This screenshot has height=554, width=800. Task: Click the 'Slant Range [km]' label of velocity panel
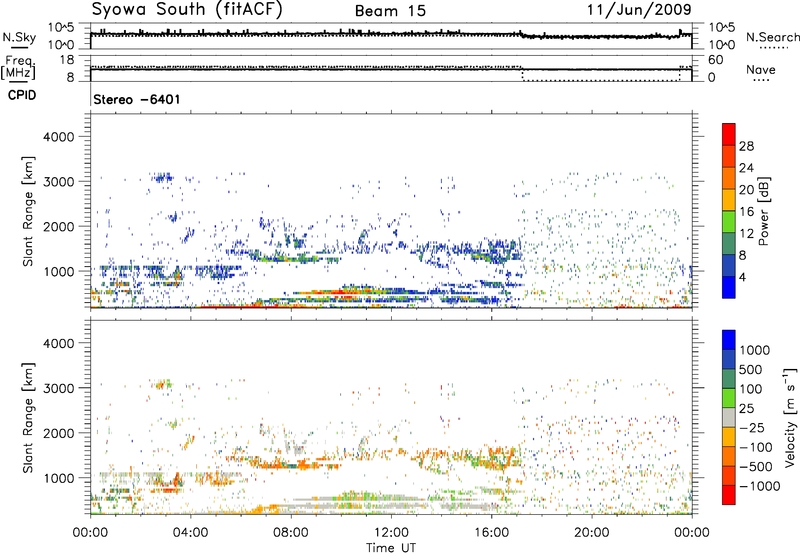click(x=28, y=417)
